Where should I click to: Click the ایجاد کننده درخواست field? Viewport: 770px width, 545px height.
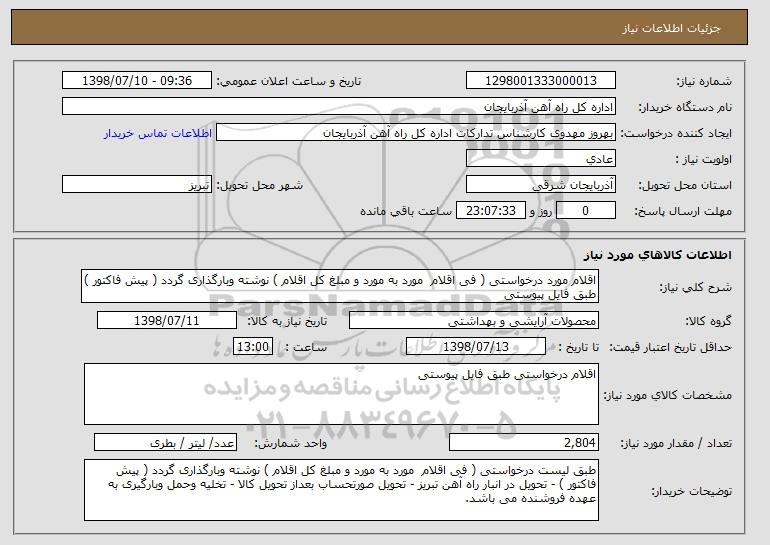(x=416, y=133)
